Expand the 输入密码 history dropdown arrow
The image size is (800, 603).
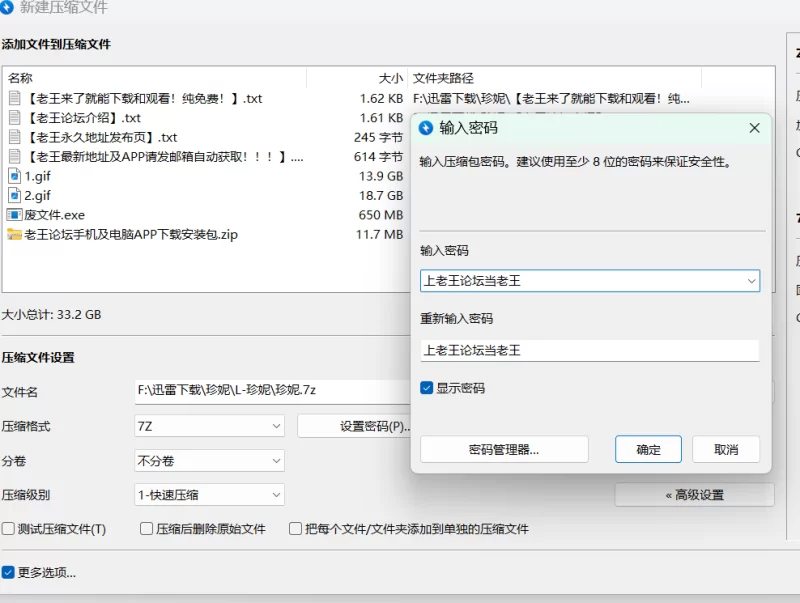tap(750, 281)
